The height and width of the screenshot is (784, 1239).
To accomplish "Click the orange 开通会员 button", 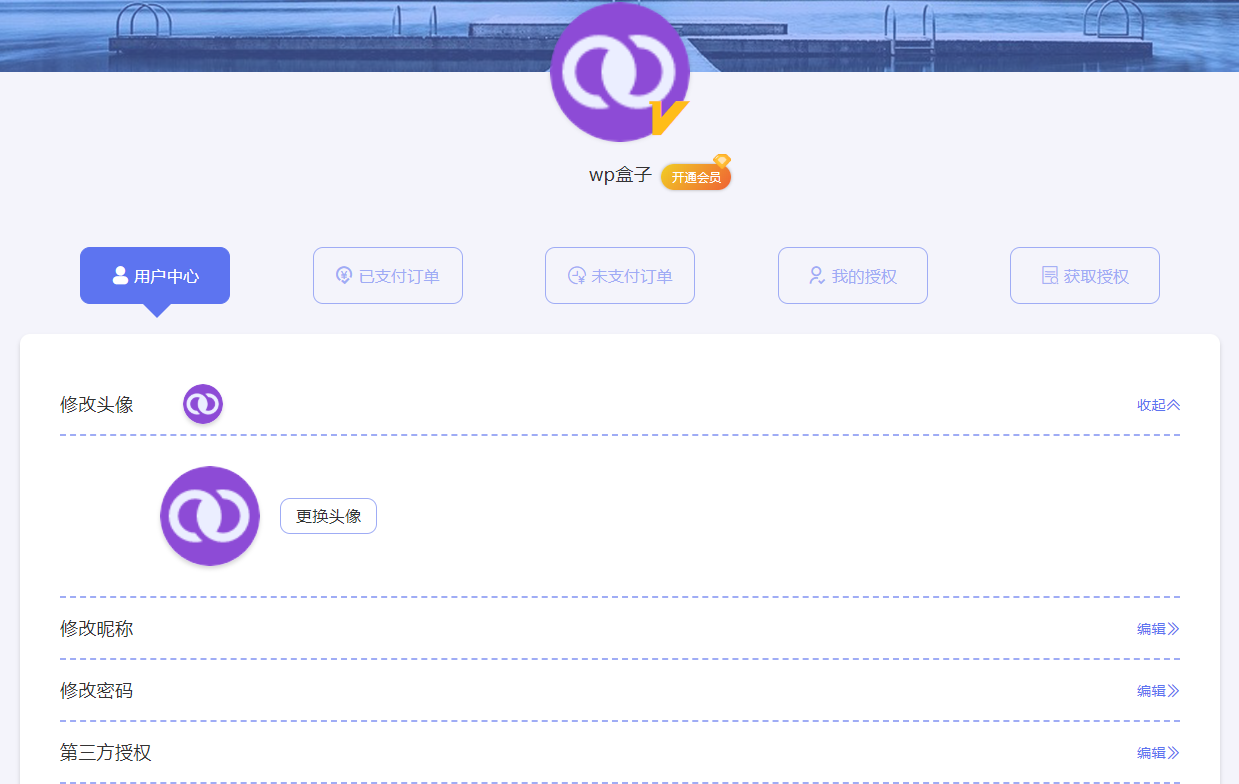I will pyautogui.click(x=696, y=174).
